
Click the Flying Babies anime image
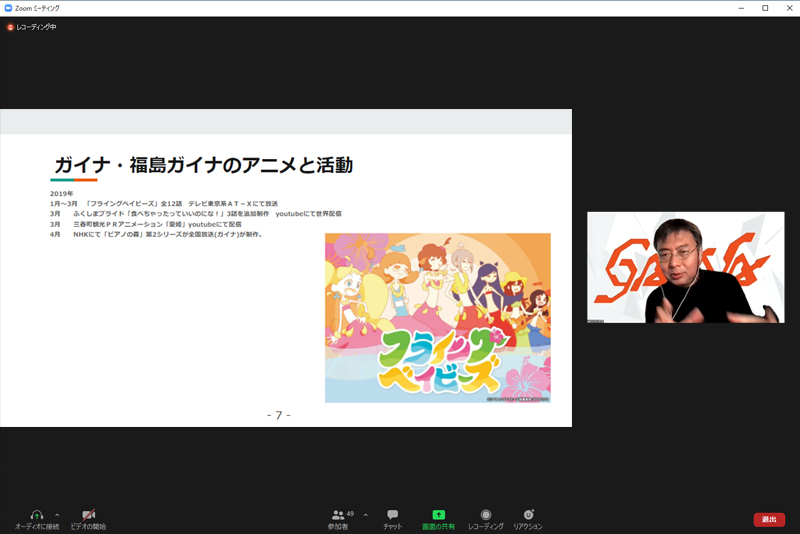437,318
